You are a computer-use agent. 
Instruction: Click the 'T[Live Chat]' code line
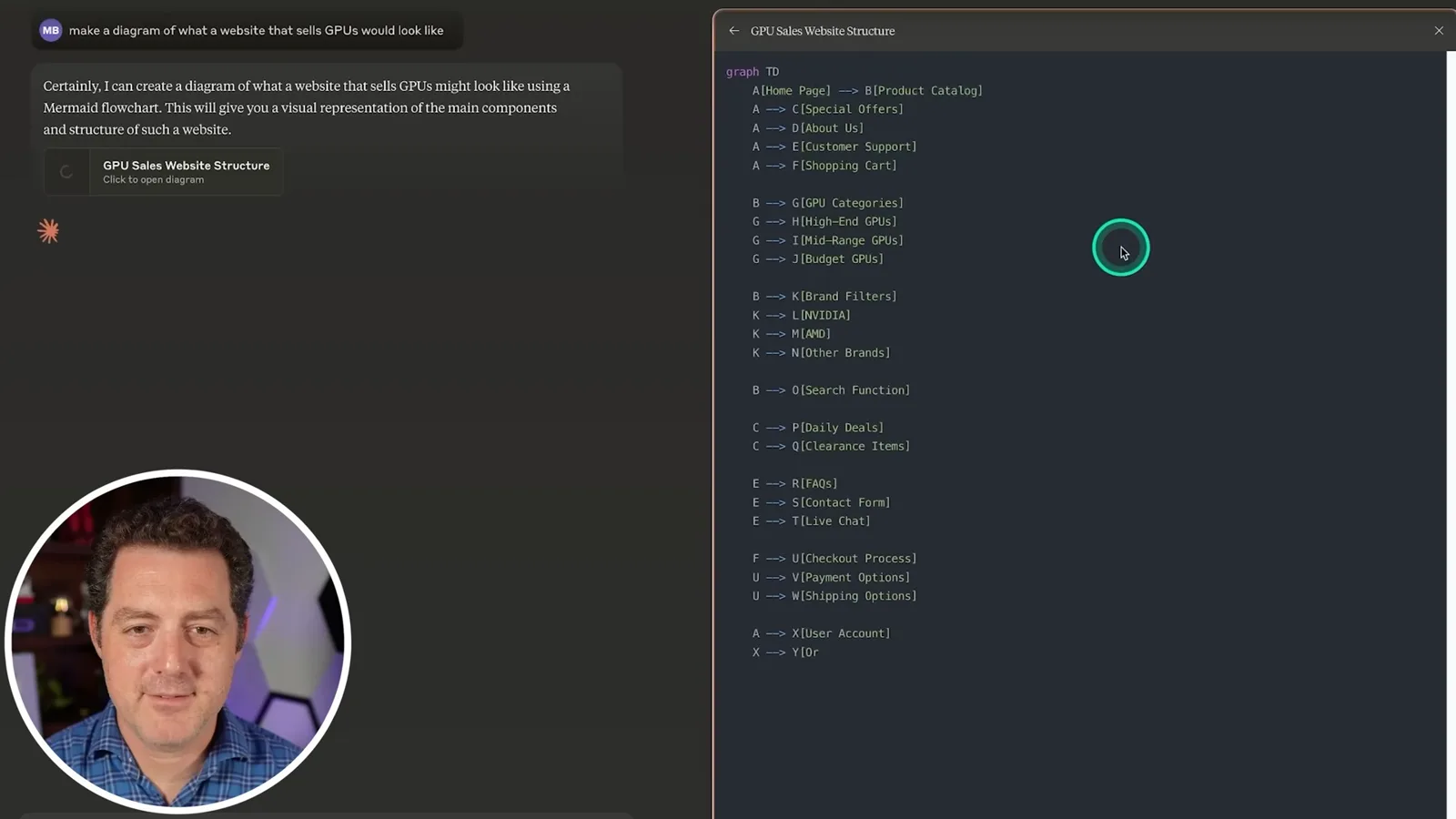coord(812,521)
